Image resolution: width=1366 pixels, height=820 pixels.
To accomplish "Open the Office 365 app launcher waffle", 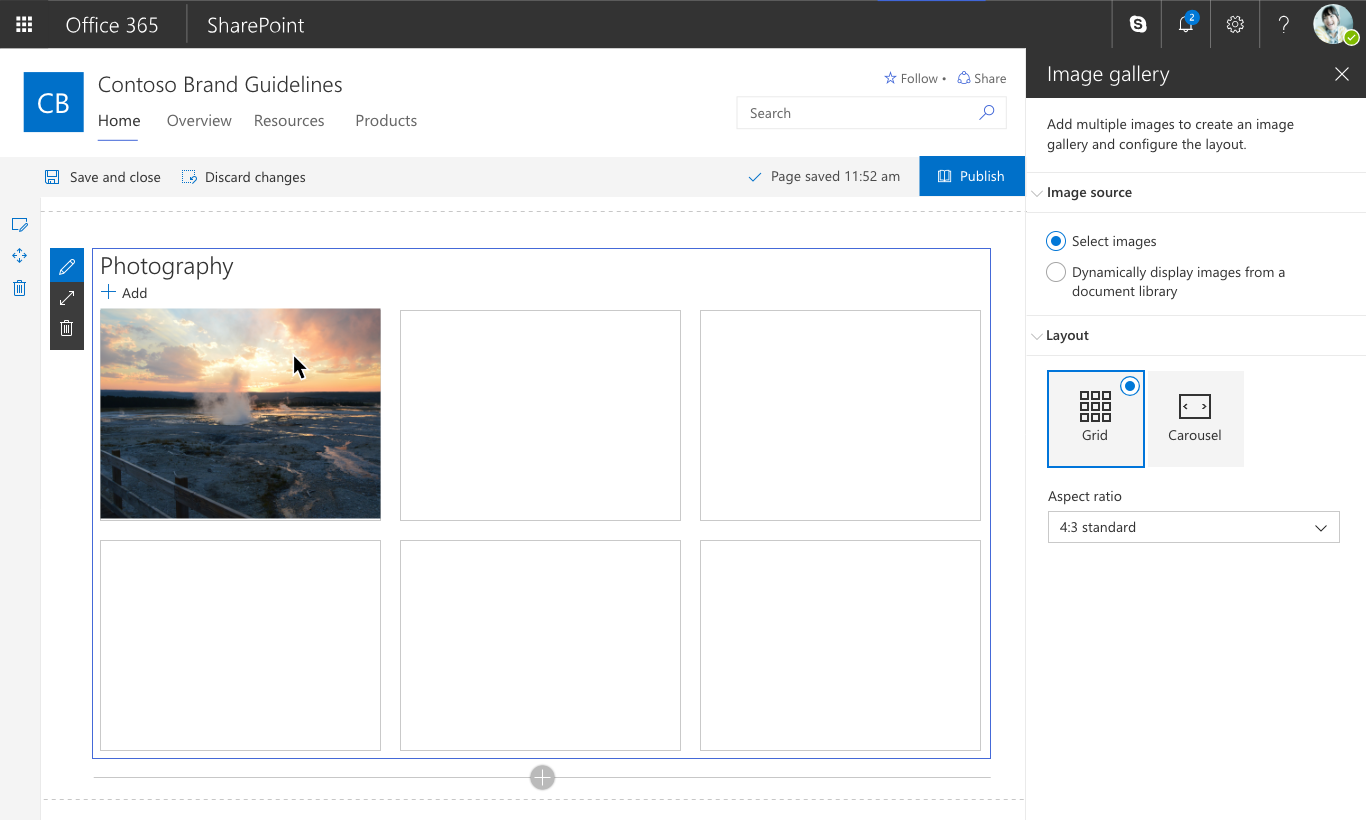I will click(x=24, y=24).
